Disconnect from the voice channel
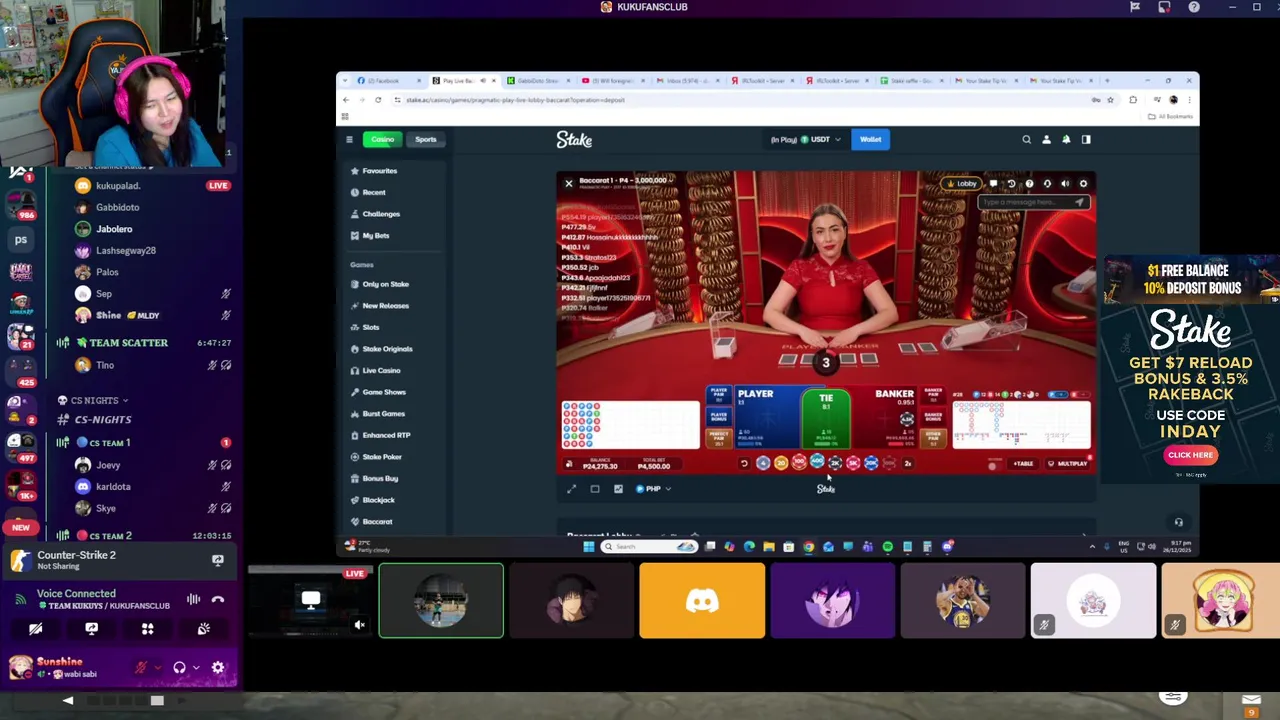The height and width of the screenshot is (720, 1280). tap(218, 600)
